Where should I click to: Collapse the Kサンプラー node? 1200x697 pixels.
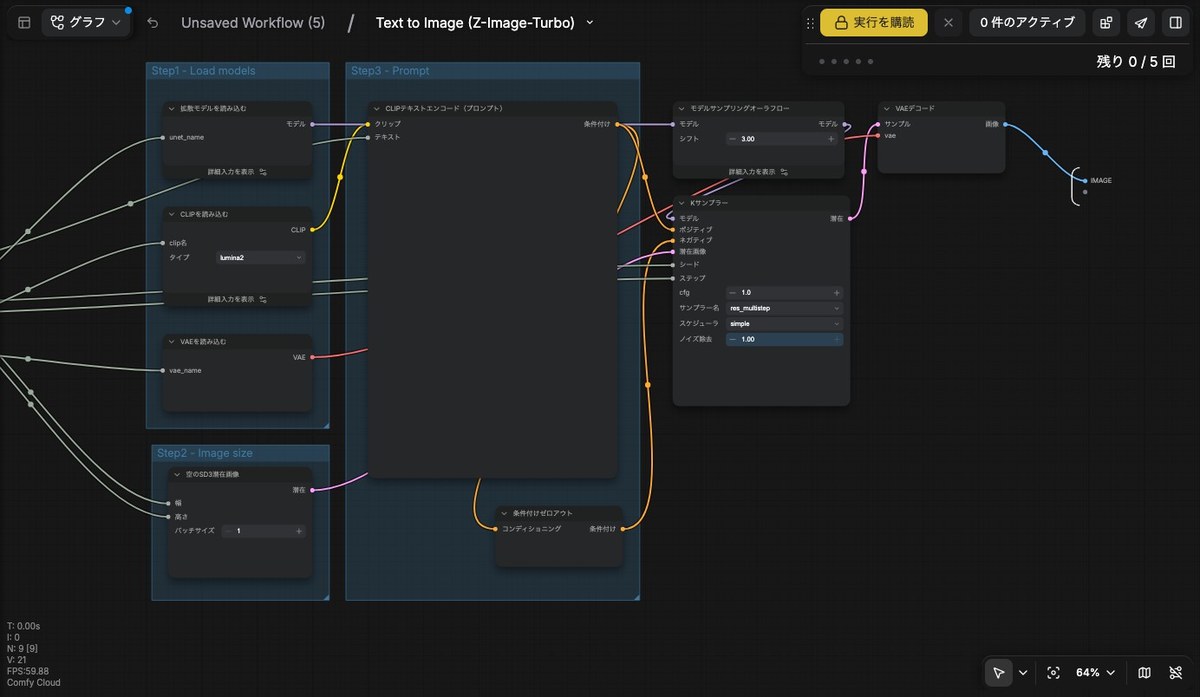[681, 203]
